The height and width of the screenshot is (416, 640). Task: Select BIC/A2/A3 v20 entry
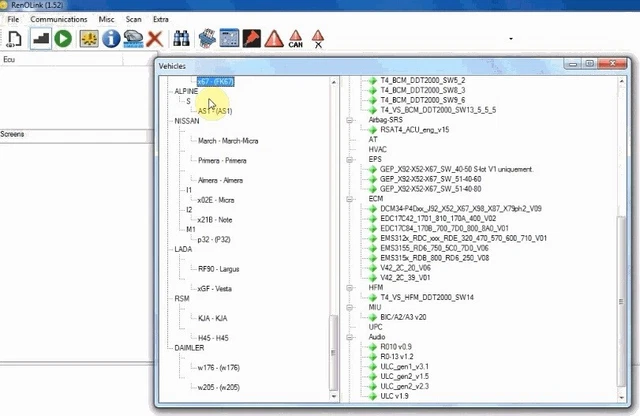click(403, 317)
